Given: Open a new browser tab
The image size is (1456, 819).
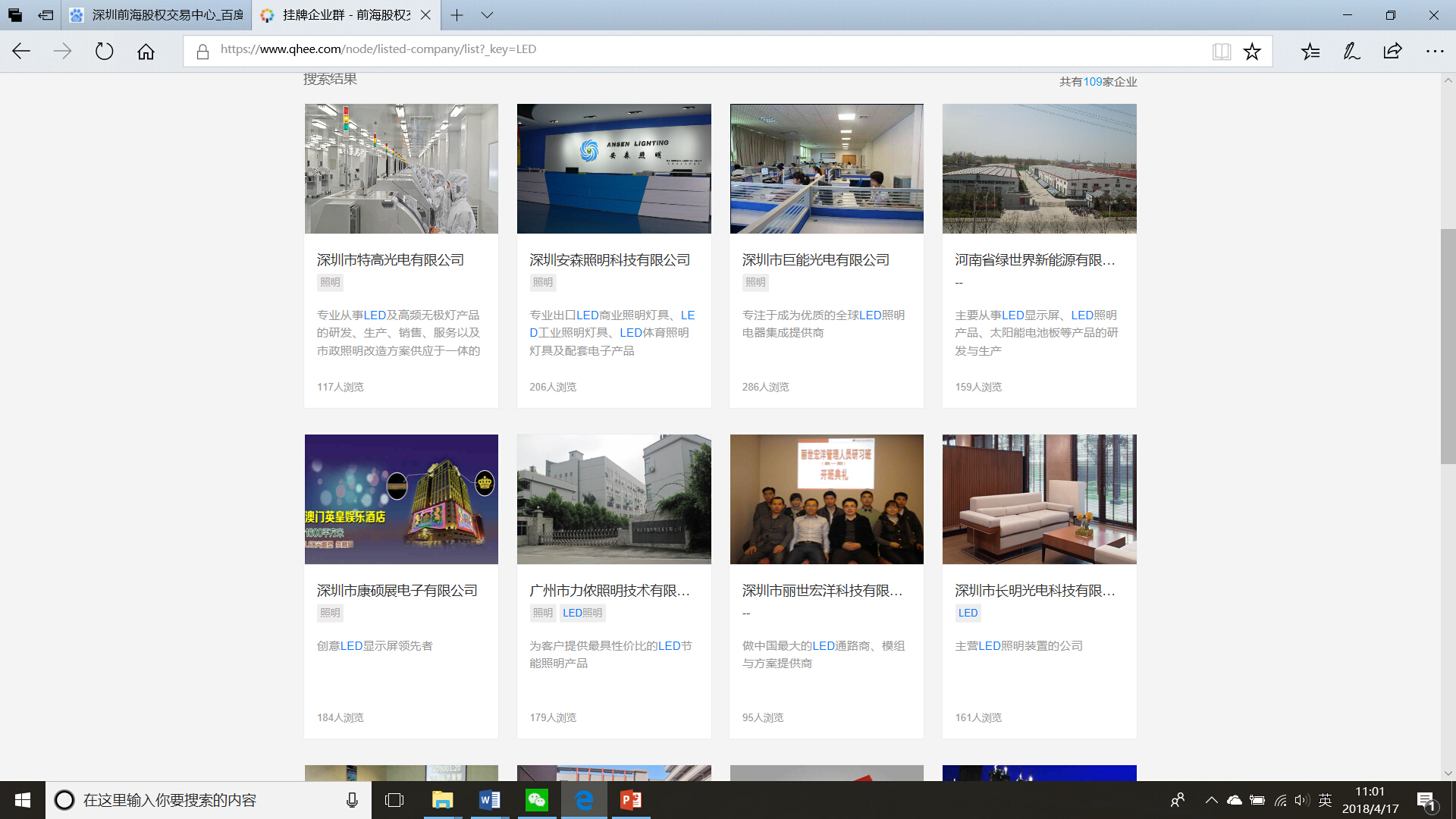Looking at the screenshot, I should pyautogui.click(x=457, y=15).
